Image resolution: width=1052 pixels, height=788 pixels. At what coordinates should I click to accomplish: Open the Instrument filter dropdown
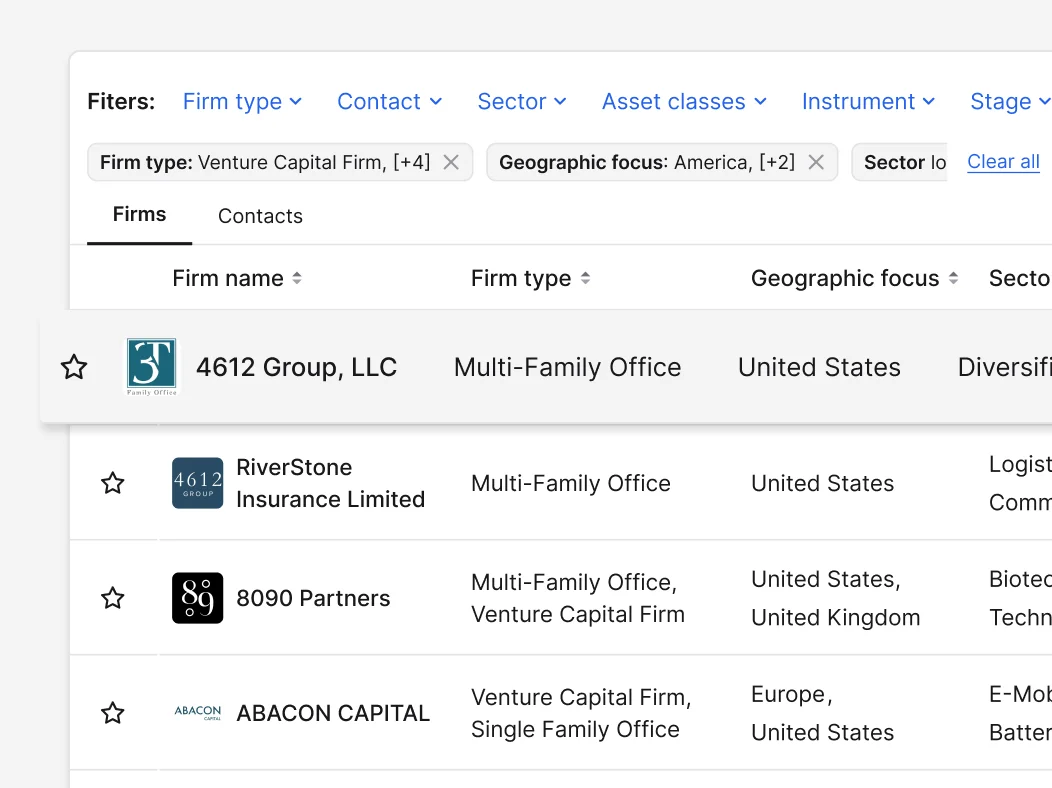point(868,101)
